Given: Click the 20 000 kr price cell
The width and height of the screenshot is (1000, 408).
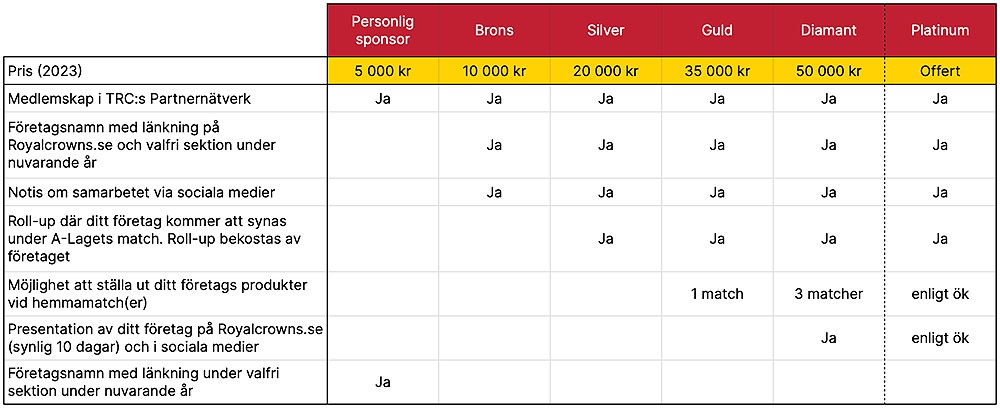Looking at the screenshot, I should coord(605,71).
